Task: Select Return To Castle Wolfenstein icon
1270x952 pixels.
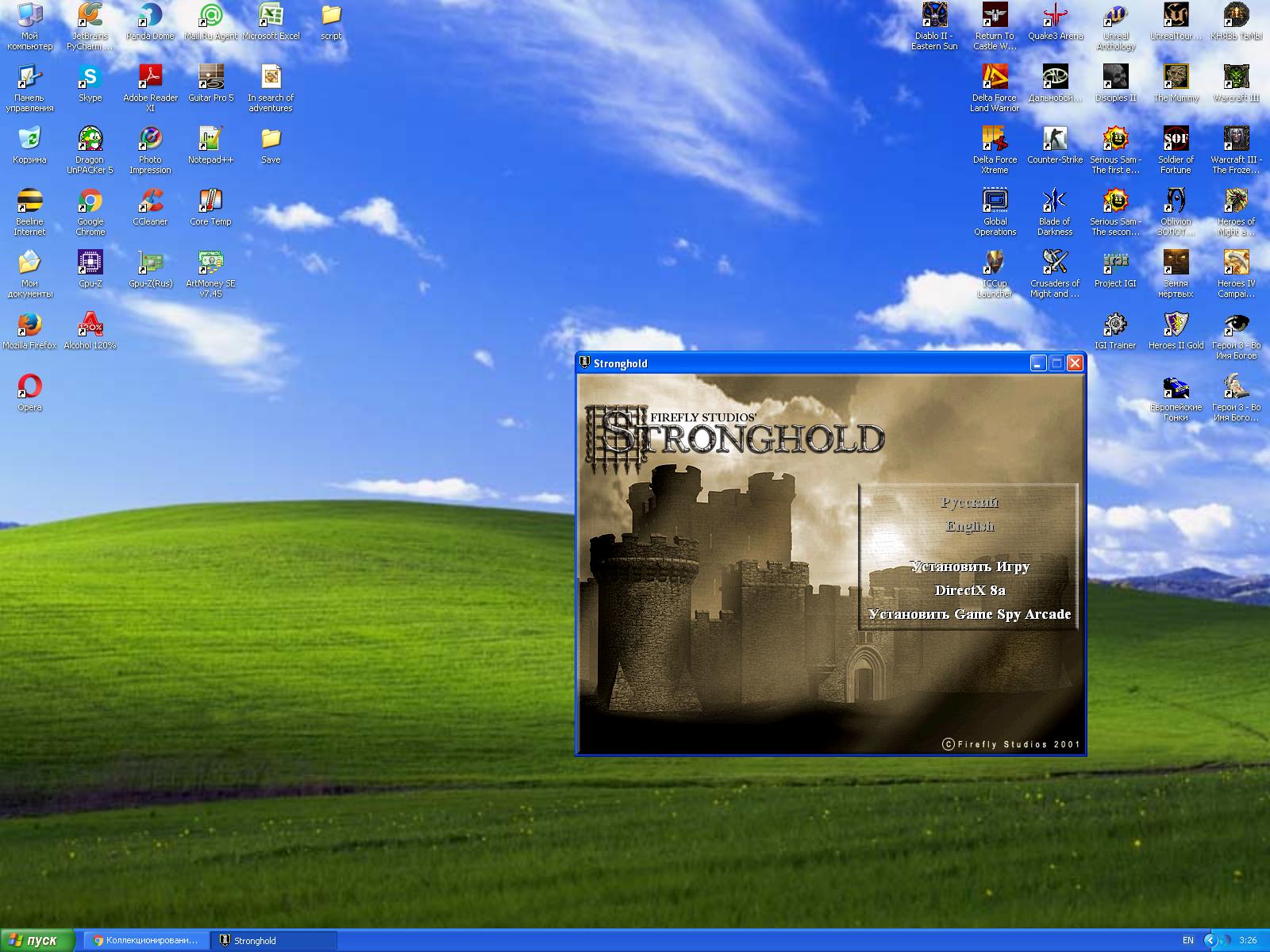Action: point(995,26)
